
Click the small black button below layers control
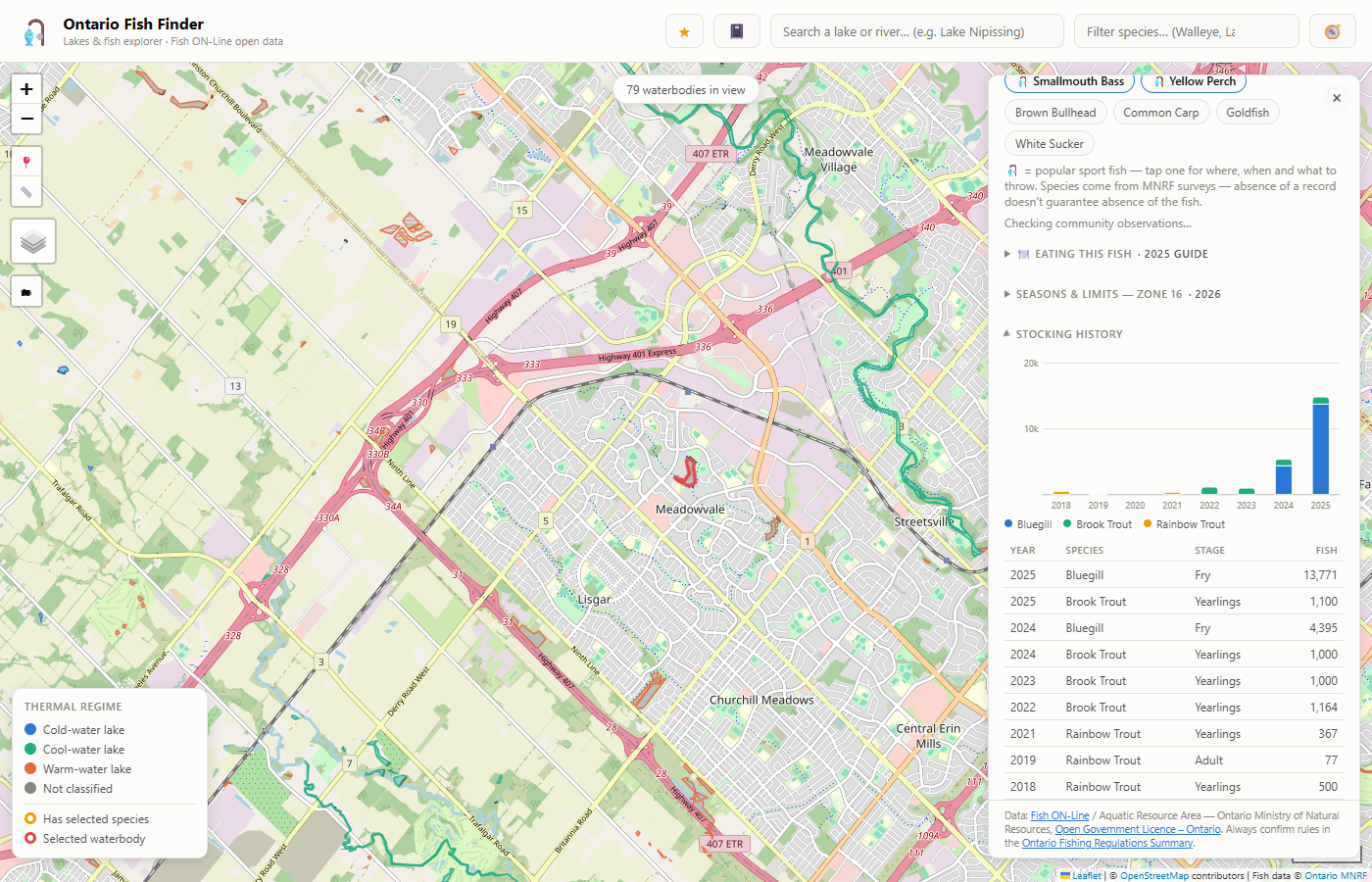26,291
